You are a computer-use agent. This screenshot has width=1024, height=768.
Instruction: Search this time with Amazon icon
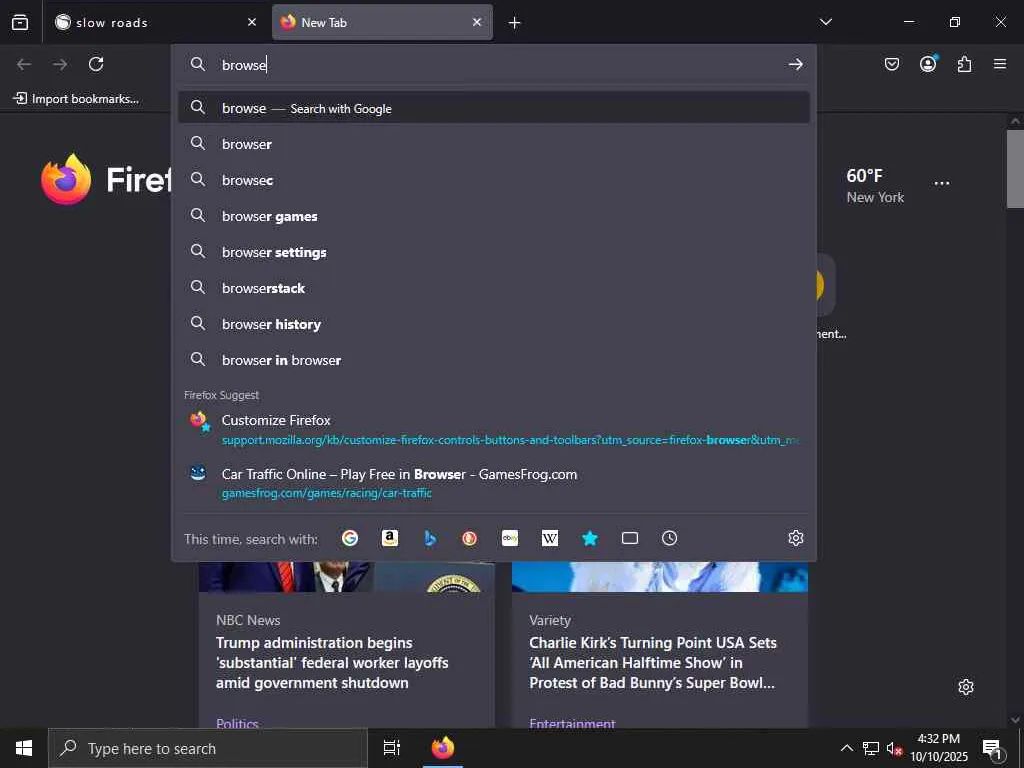tap(390, 538)
